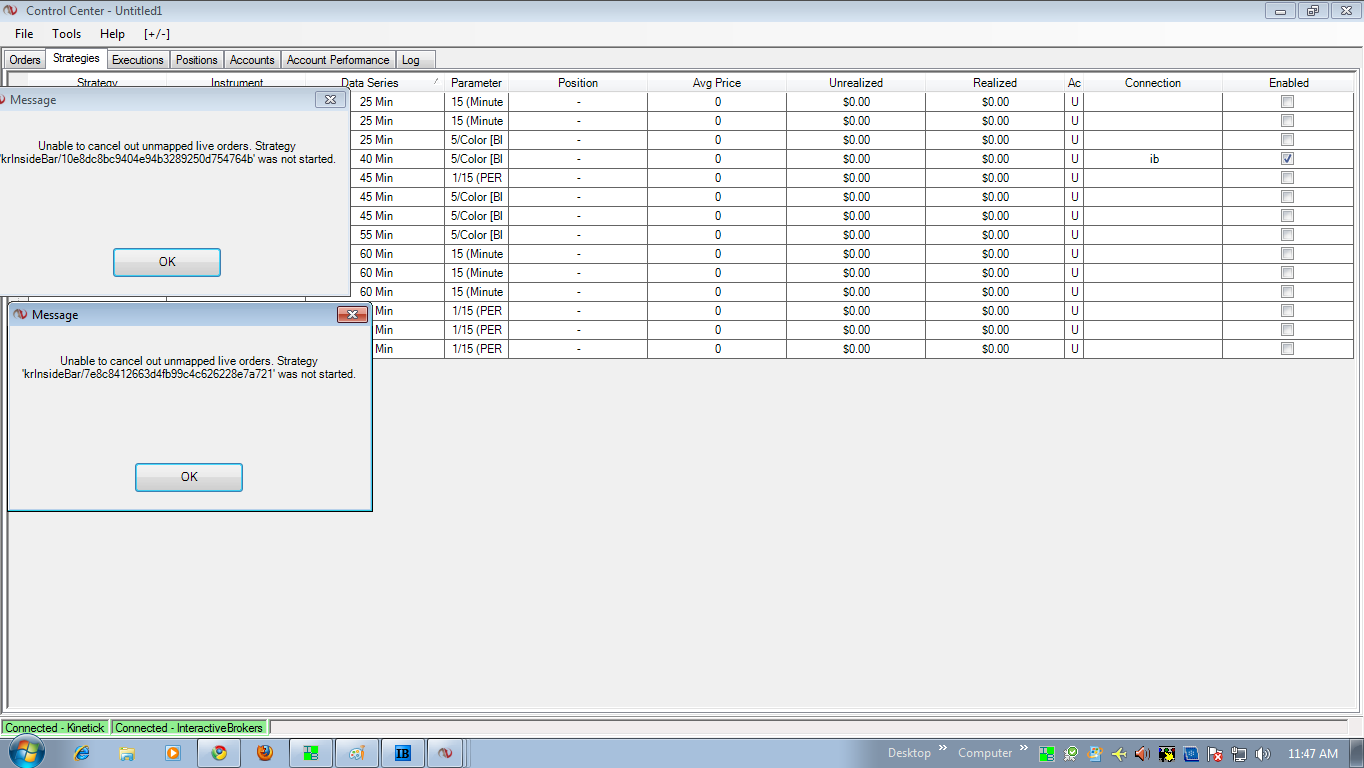
Task: Enable the 25 Min 5/Color strategy checkbox
Action: [1288, 140]
